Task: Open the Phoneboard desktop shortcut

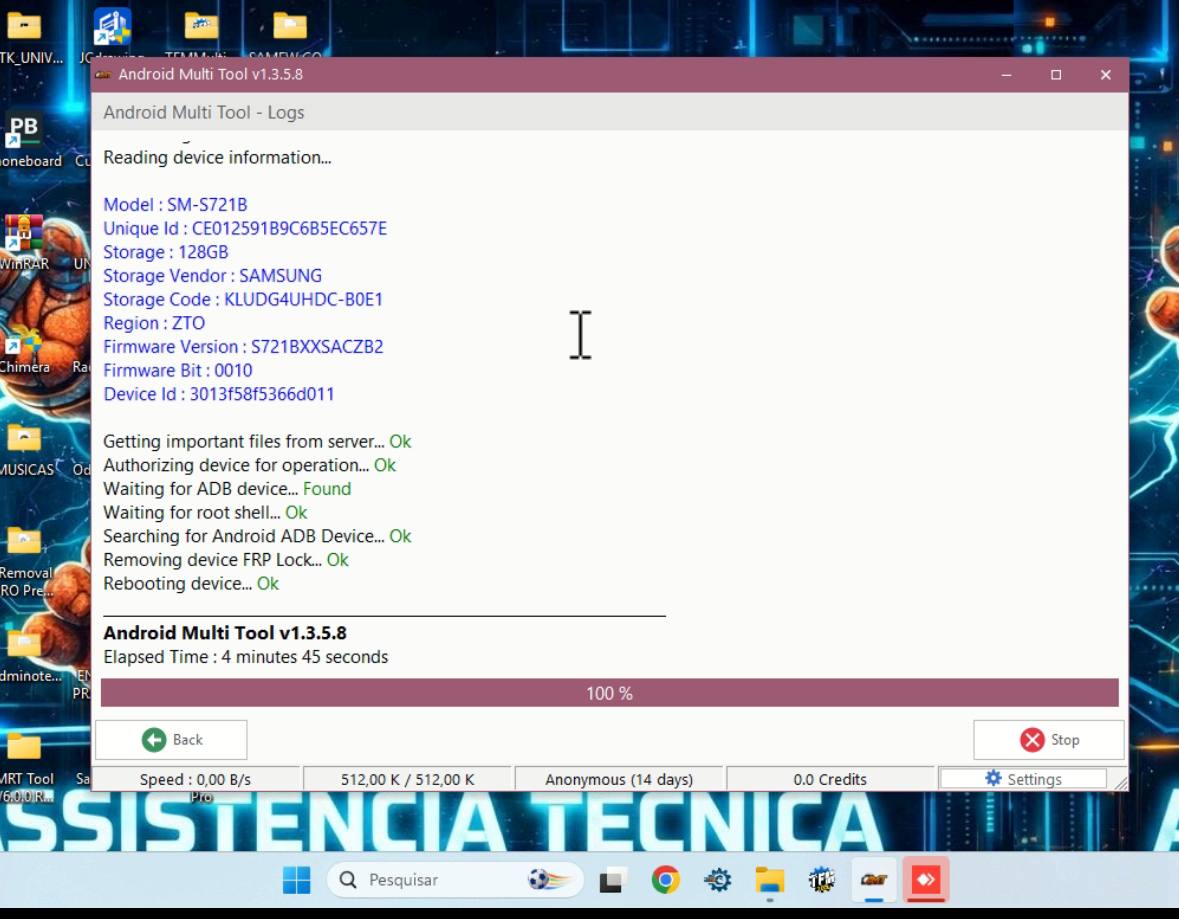Action: click(x=29, y=141)
